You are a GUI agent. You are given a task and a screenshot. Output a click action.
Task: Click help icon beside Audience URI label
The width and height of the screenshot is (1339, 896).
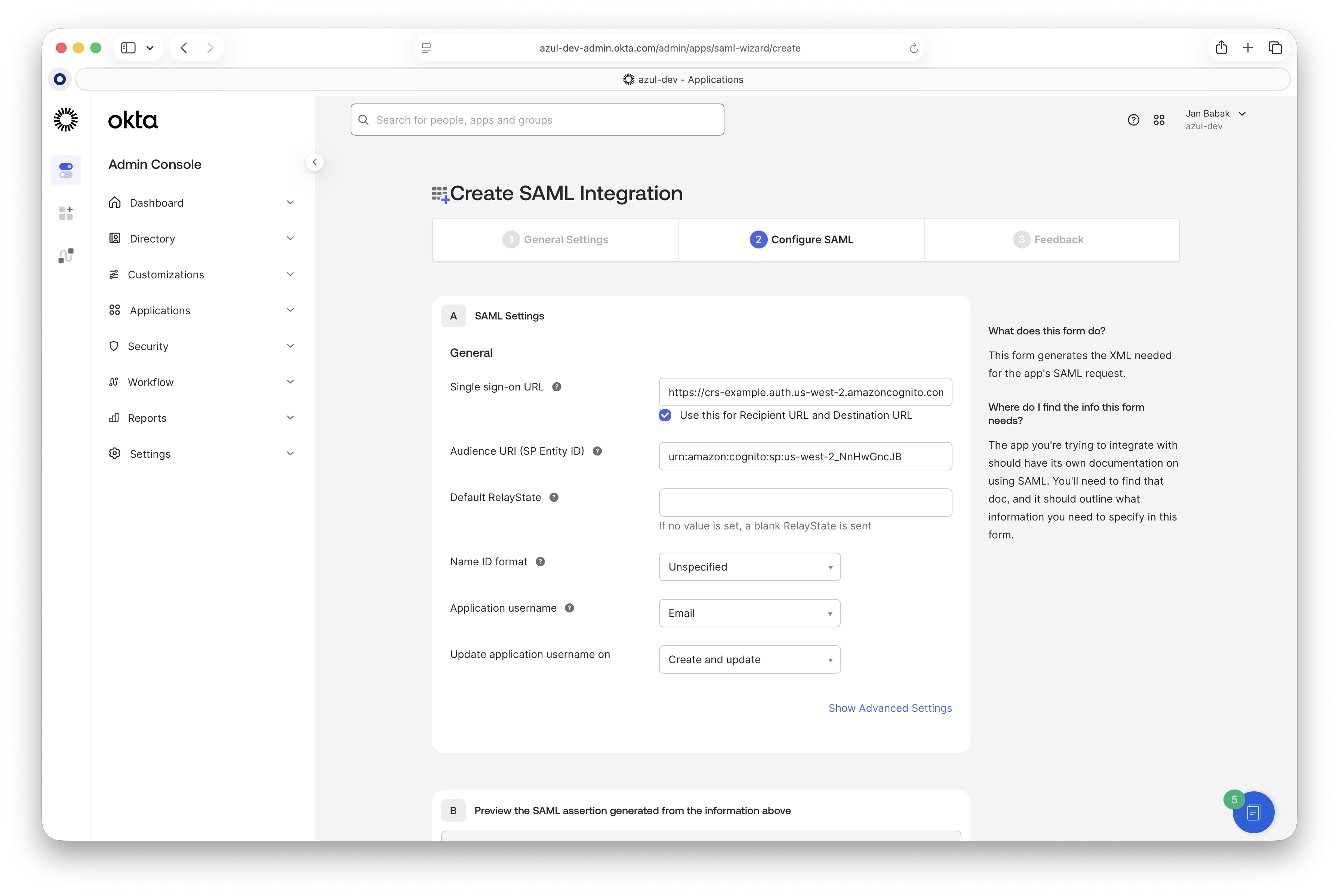point(597,451)
